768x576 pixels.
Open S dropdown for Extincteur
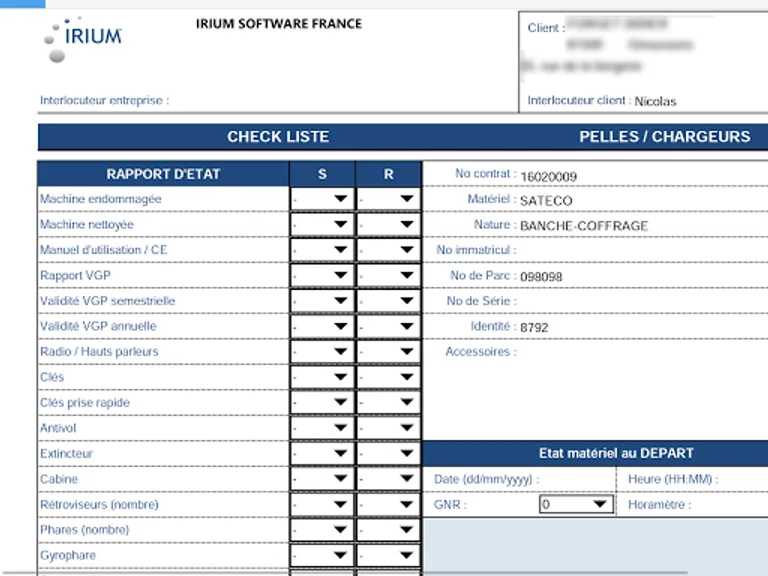pos(322,454)
